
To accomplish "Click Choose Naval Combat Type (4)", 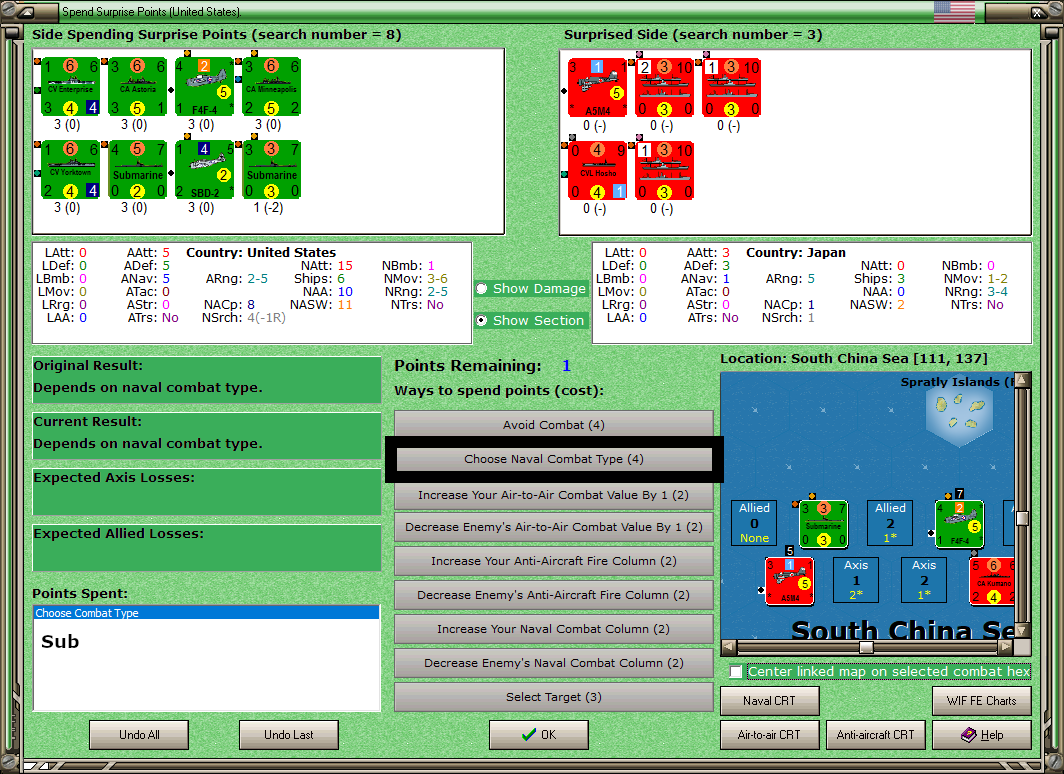I will [x=554, y=459].
